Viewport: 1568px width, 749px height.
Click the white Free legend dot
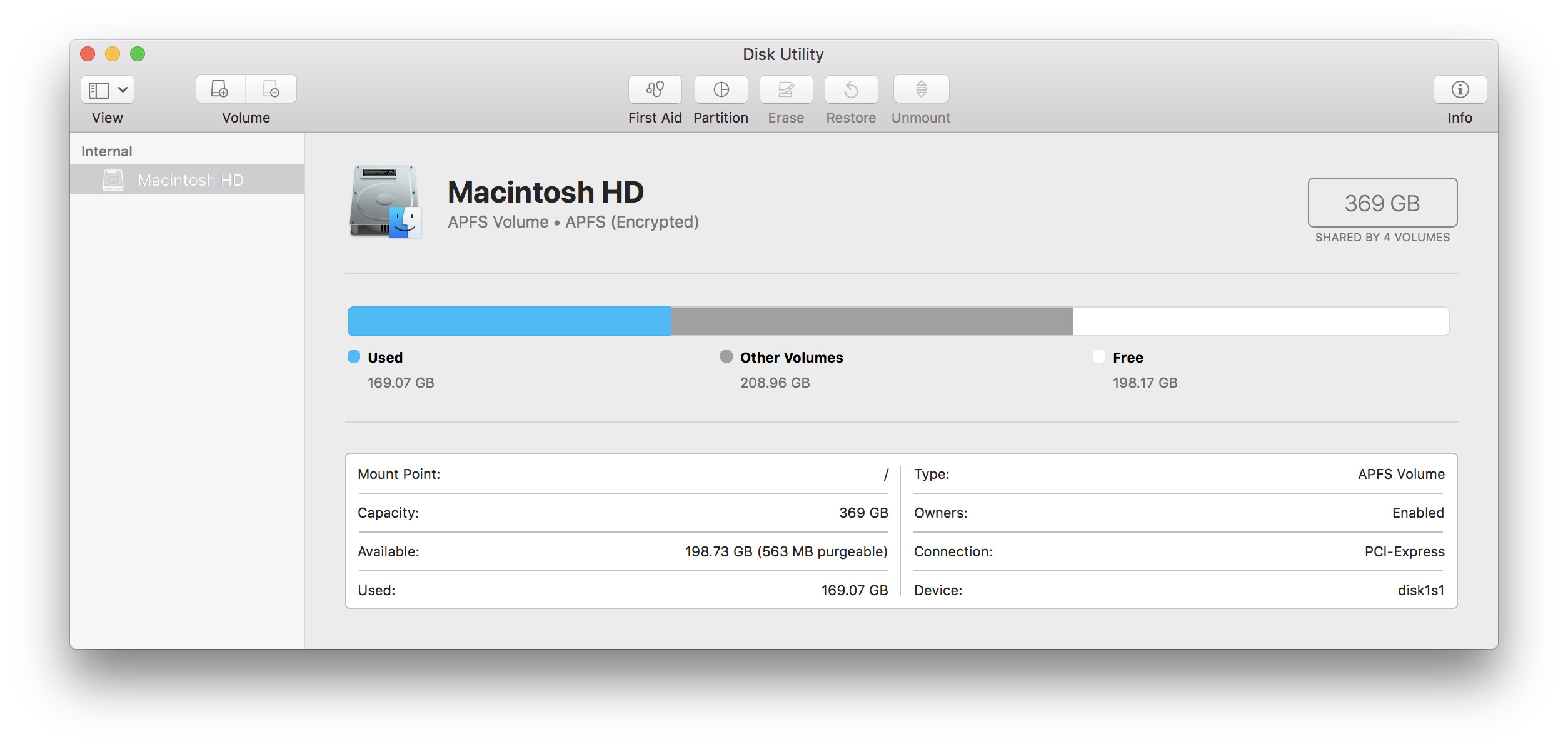pos(1099,357)
